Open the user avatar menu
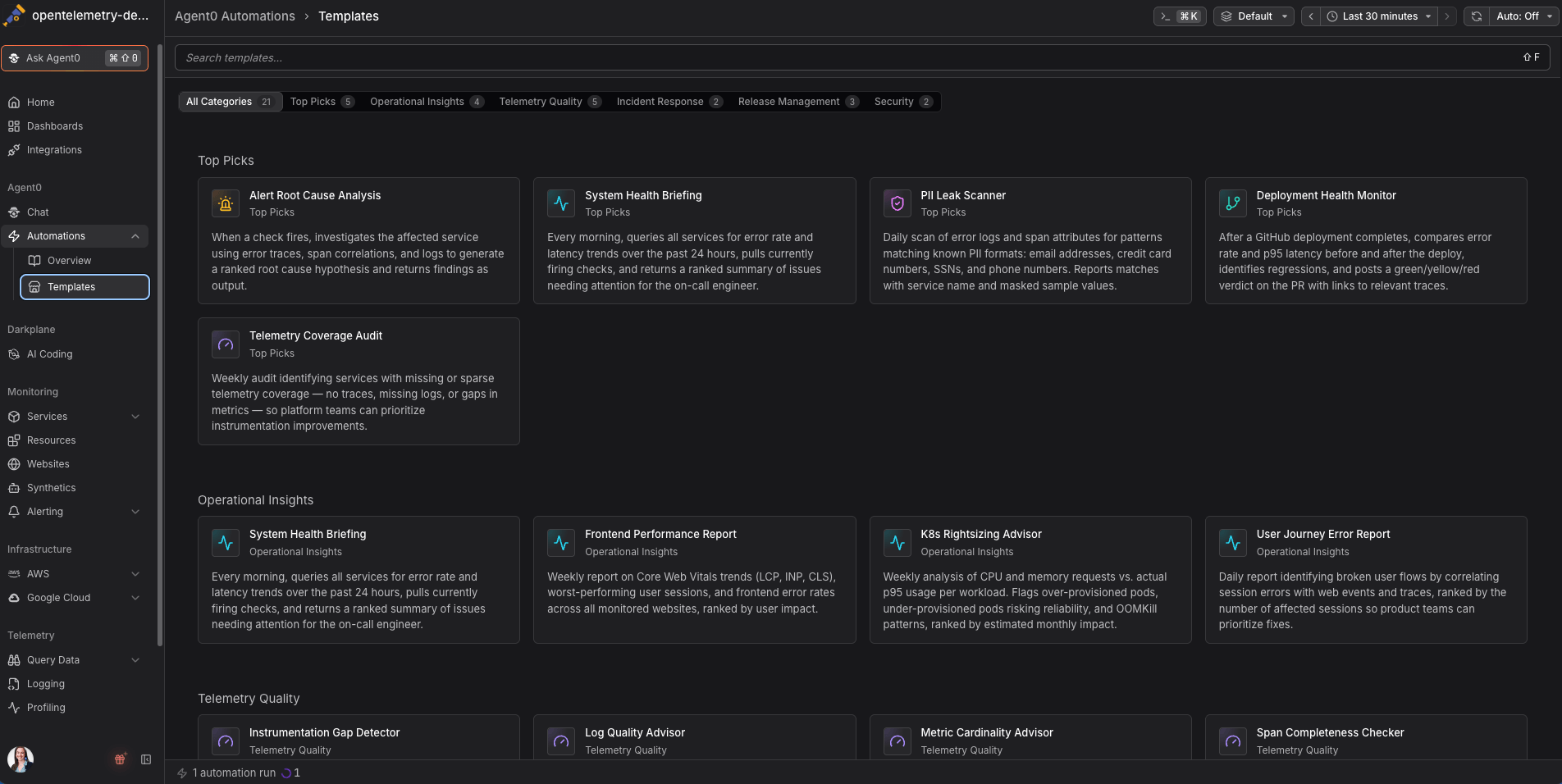 (x=21, y=759)
